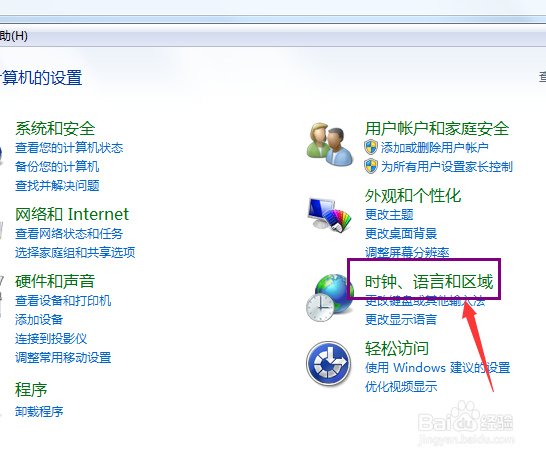Open 系统和安全 category heading
Screen dimensions: 546x459
(x=55, y=129)
